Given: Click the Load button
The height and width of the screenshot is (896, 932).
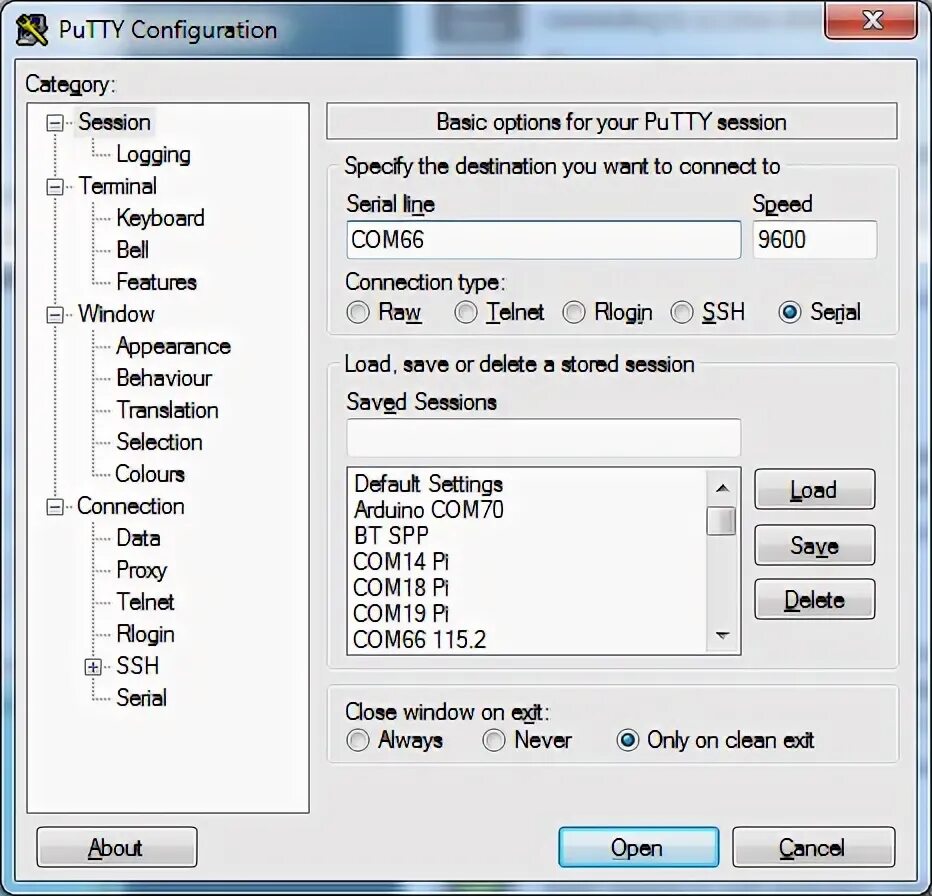Looking at the screenshot, I should 814,490.
